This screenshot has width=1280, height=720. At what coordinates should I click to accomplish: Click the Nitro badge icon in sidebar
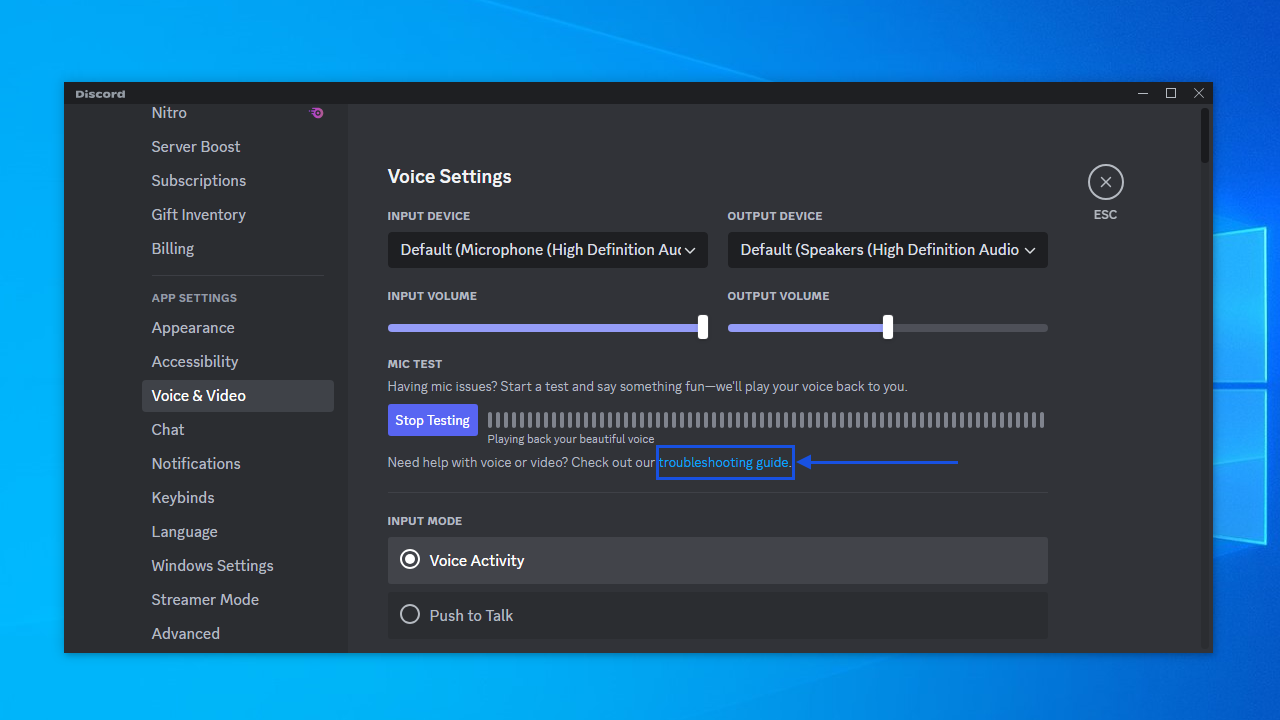pos(317,113)
